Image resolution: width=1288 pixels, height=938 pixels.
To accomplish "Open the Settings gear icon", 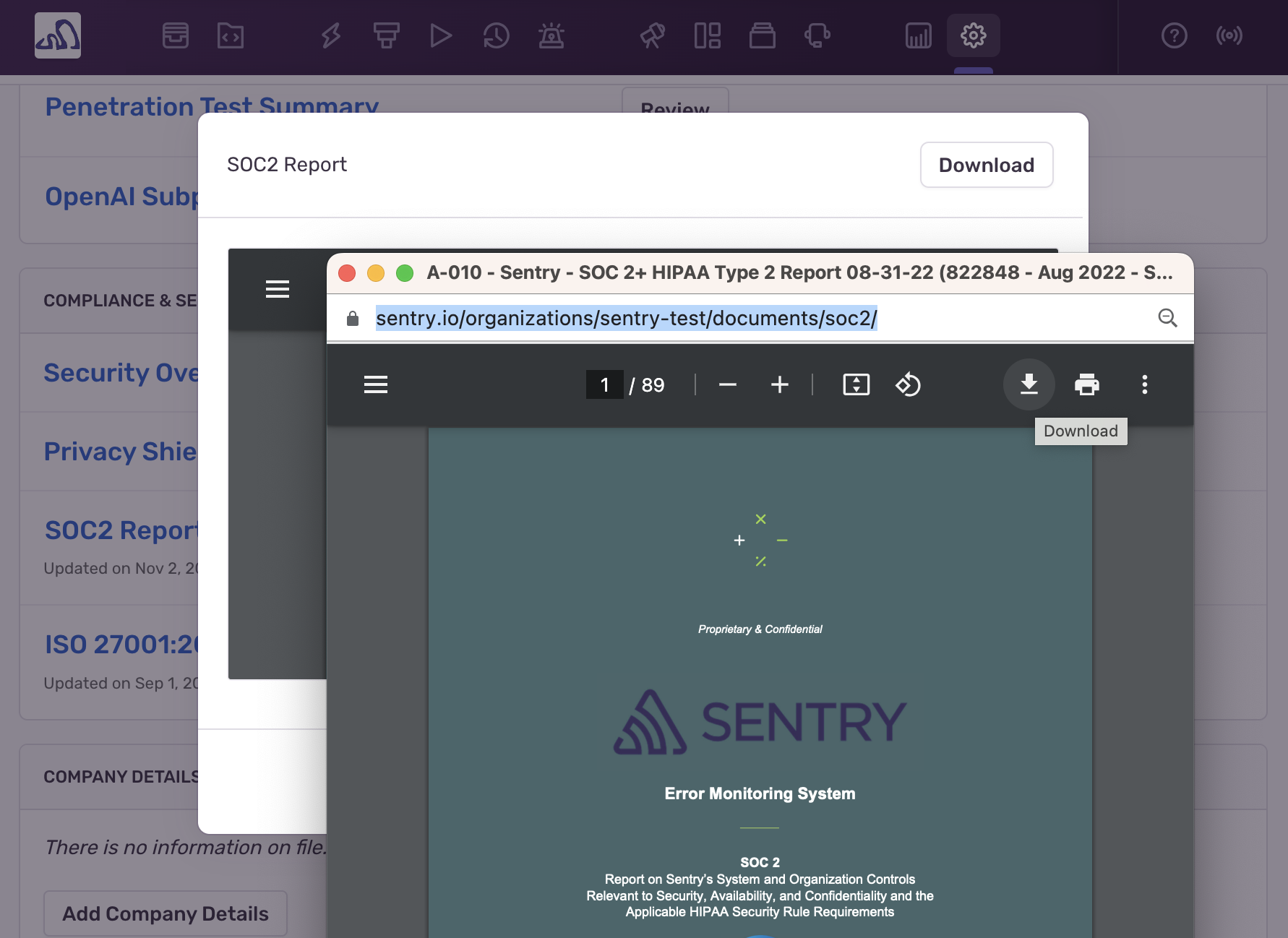I will [x=973, y=35].
